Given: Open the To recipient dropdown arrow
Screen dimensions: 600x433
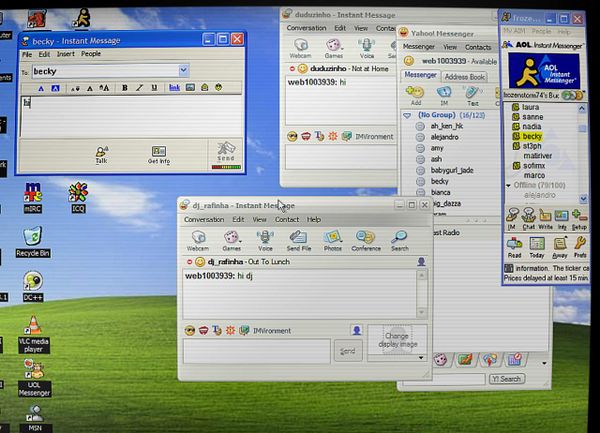Looking at the screenshot, I should pyautogui.click(x=184, y=70).
